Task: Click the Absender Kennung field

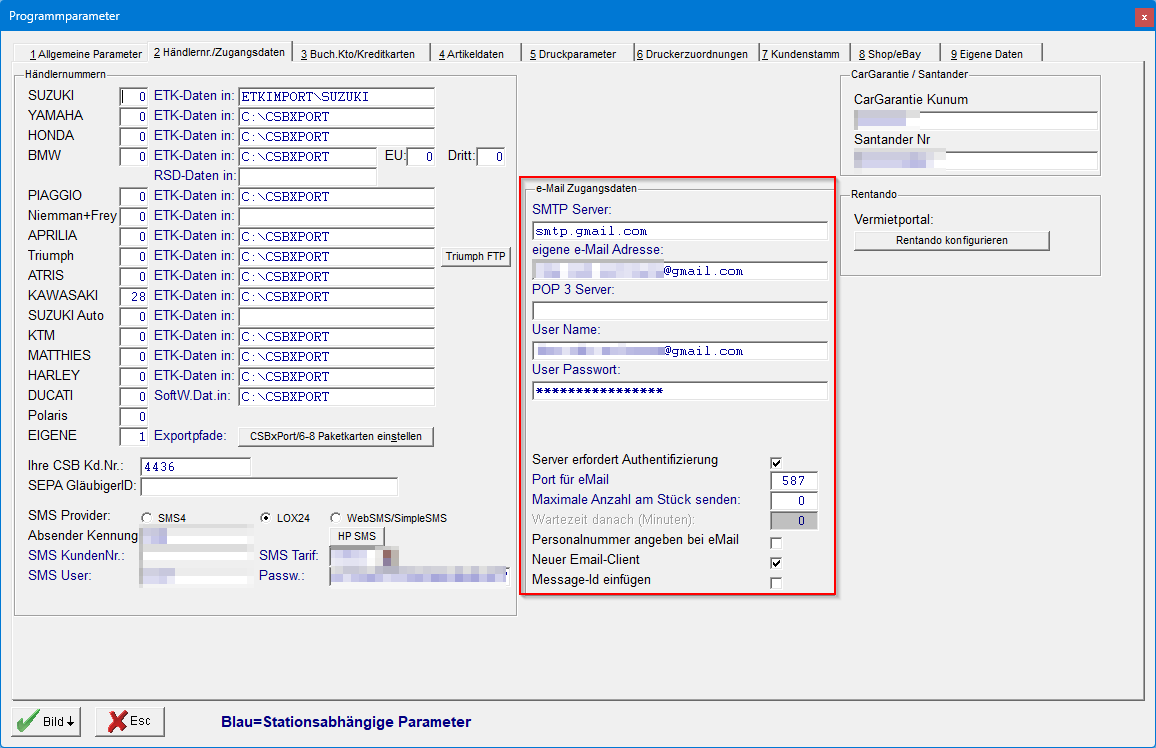Action: (x=196, y=536)
